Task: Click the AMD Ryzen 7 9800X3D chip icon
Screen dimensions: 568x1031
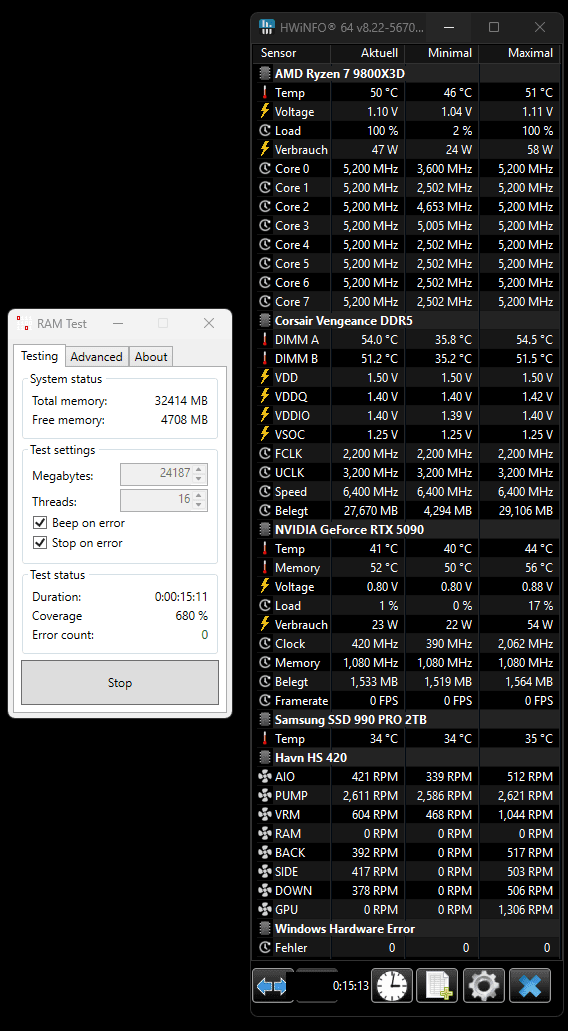Action: point(265,74)
